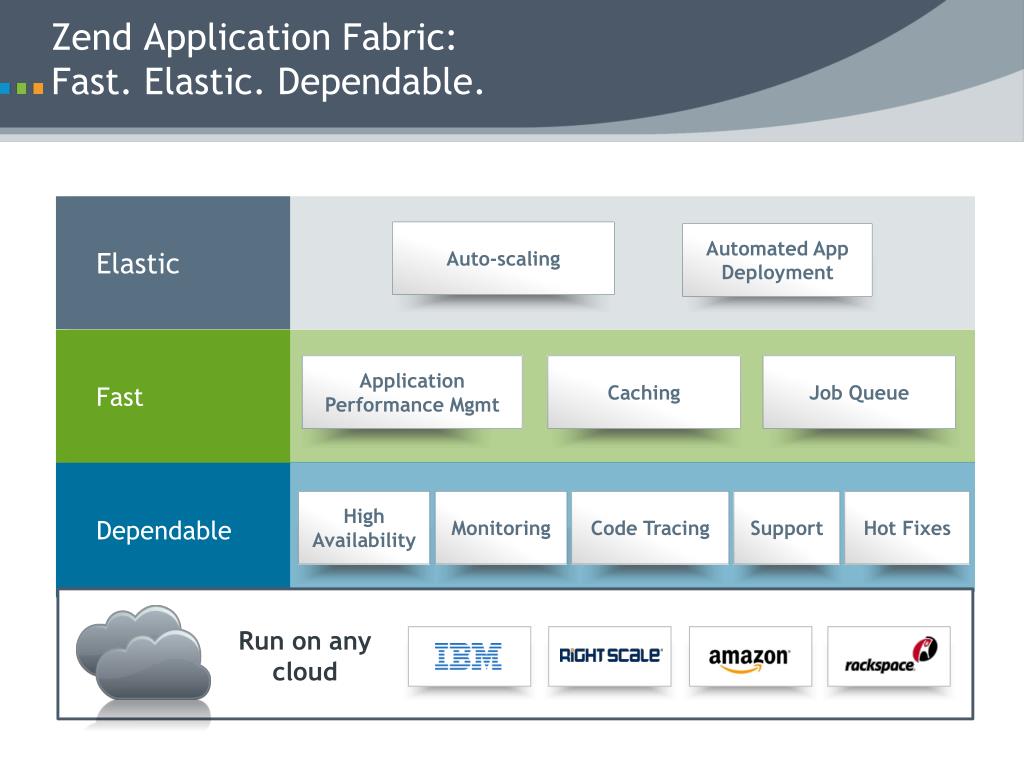
Task: Click the 'Zend Application Fabric:' title line
Action: (253, 38)
